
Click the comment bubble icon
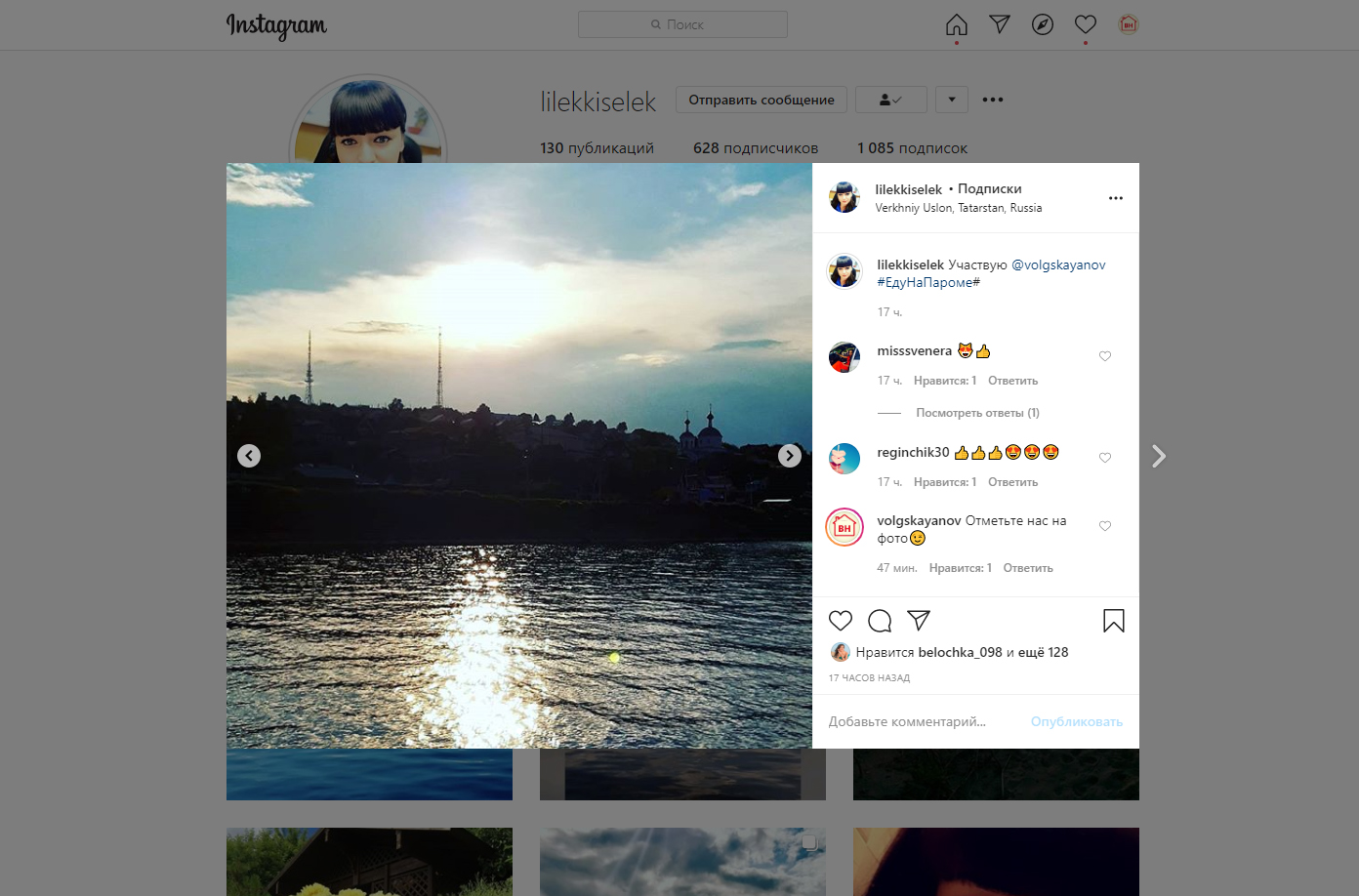[x=880, y=621]
